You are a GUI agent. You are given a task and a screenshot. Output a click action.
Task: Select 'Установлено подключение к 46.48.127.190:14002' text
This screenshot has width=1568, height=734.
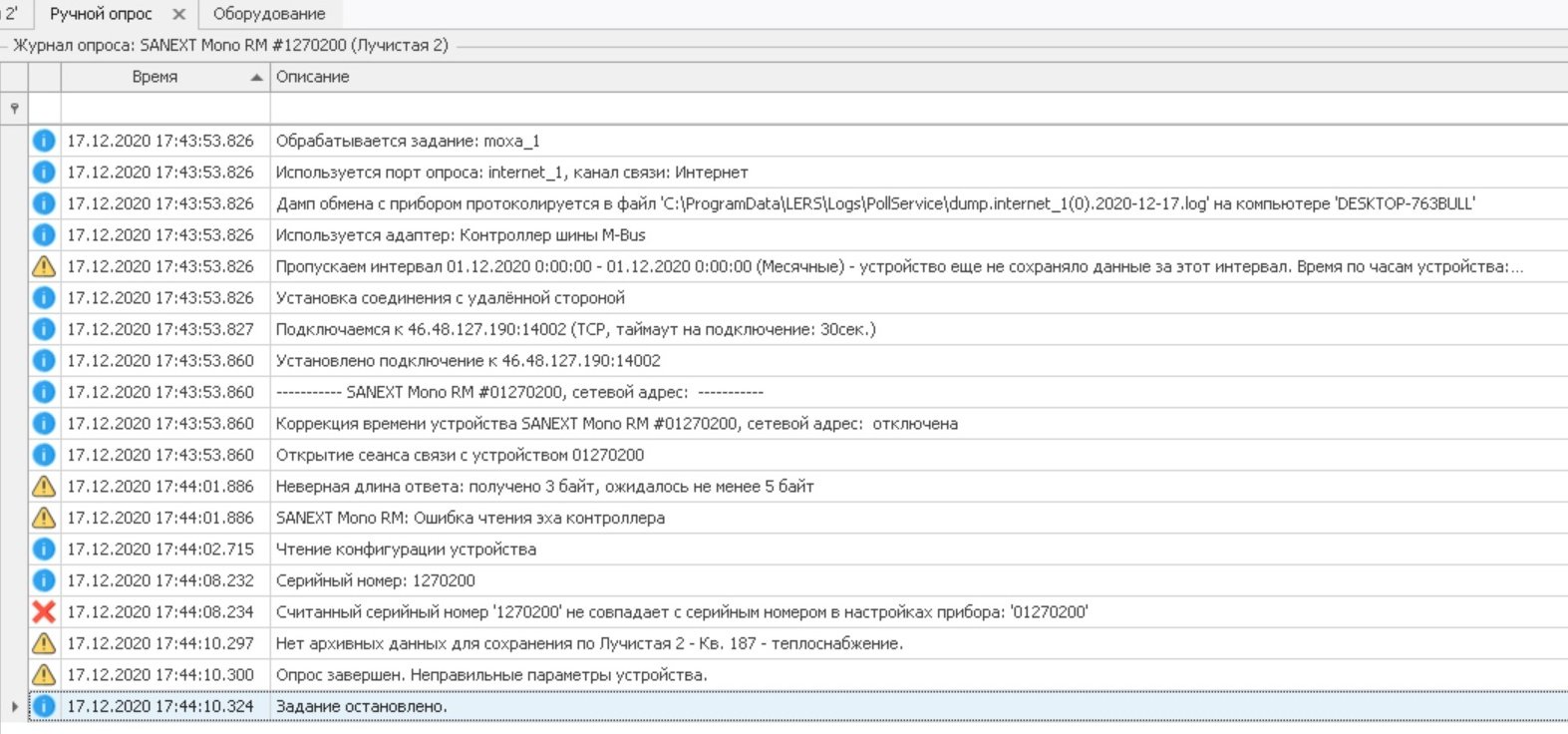tap(469, 361)
